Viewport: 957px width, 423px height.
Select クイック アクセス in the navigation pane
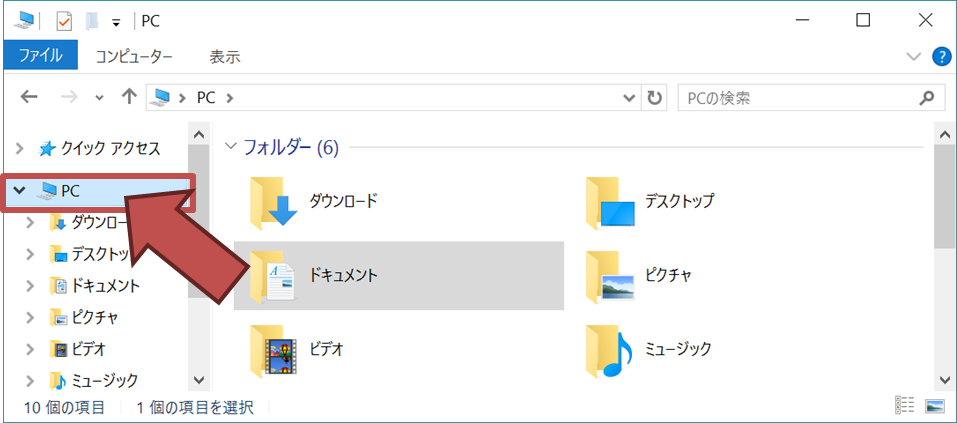click(109, 148)
